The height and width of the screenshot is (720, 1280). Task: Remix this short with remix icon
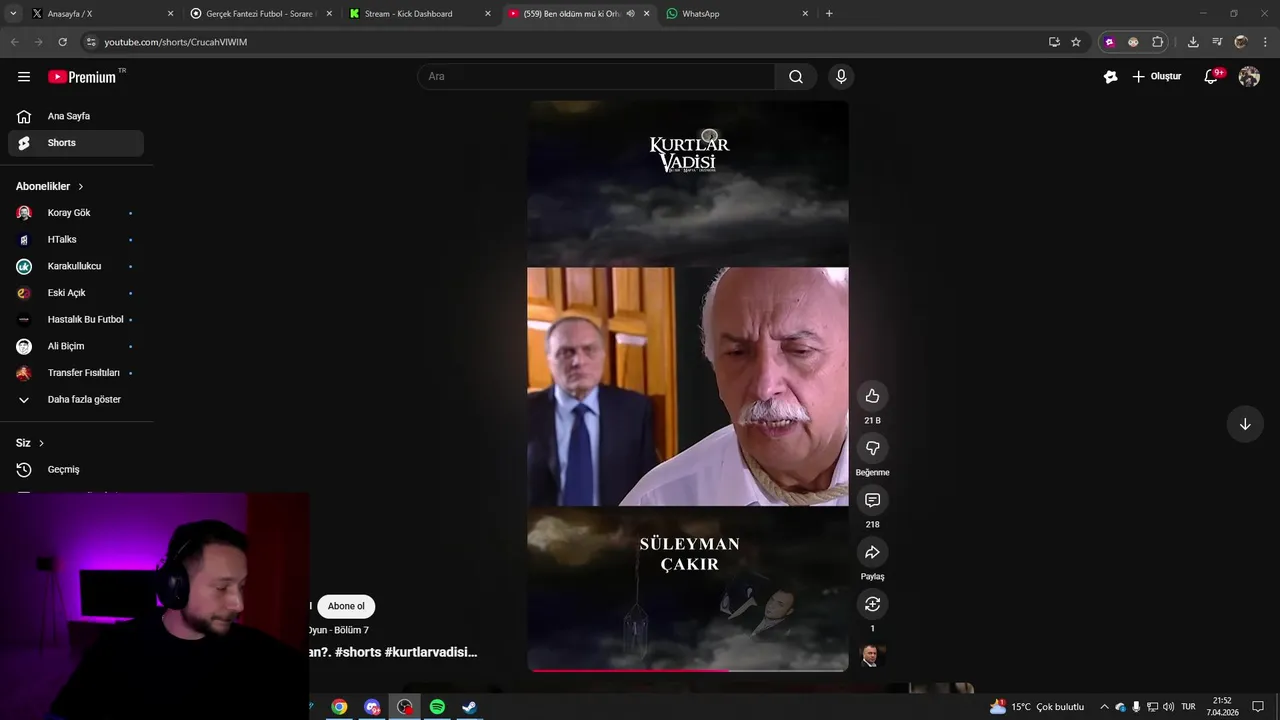coord(872,604)
